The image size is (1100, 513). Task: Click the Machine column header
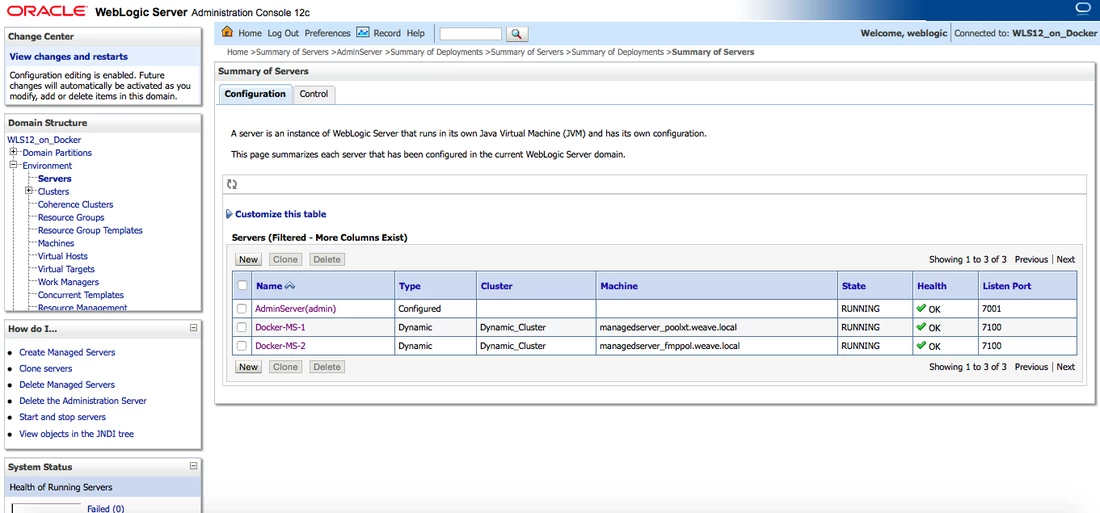point(619,286)
